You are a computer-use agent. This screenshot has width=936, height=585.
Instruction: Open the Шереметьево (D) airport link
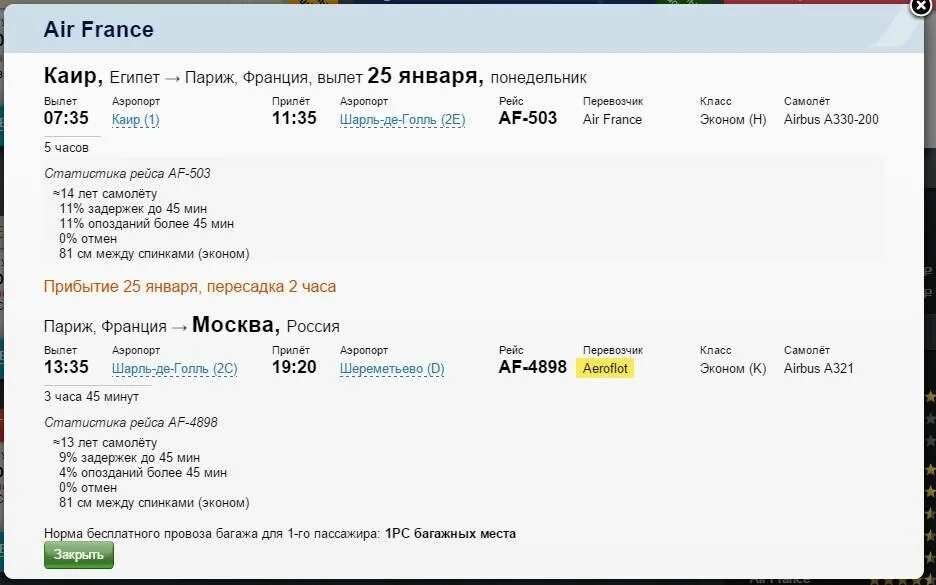(392, 368)
